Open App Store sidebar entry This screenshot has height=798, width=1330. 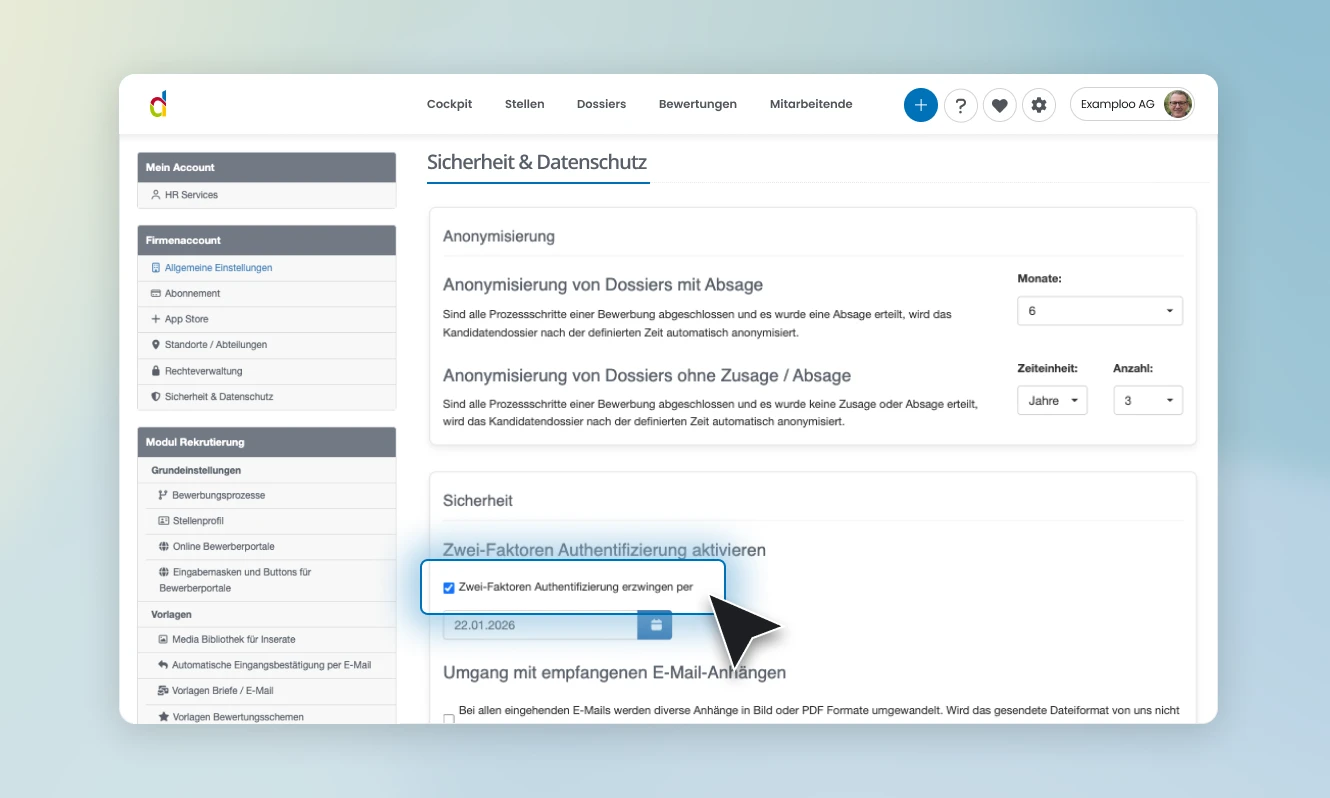coord(266,319)
